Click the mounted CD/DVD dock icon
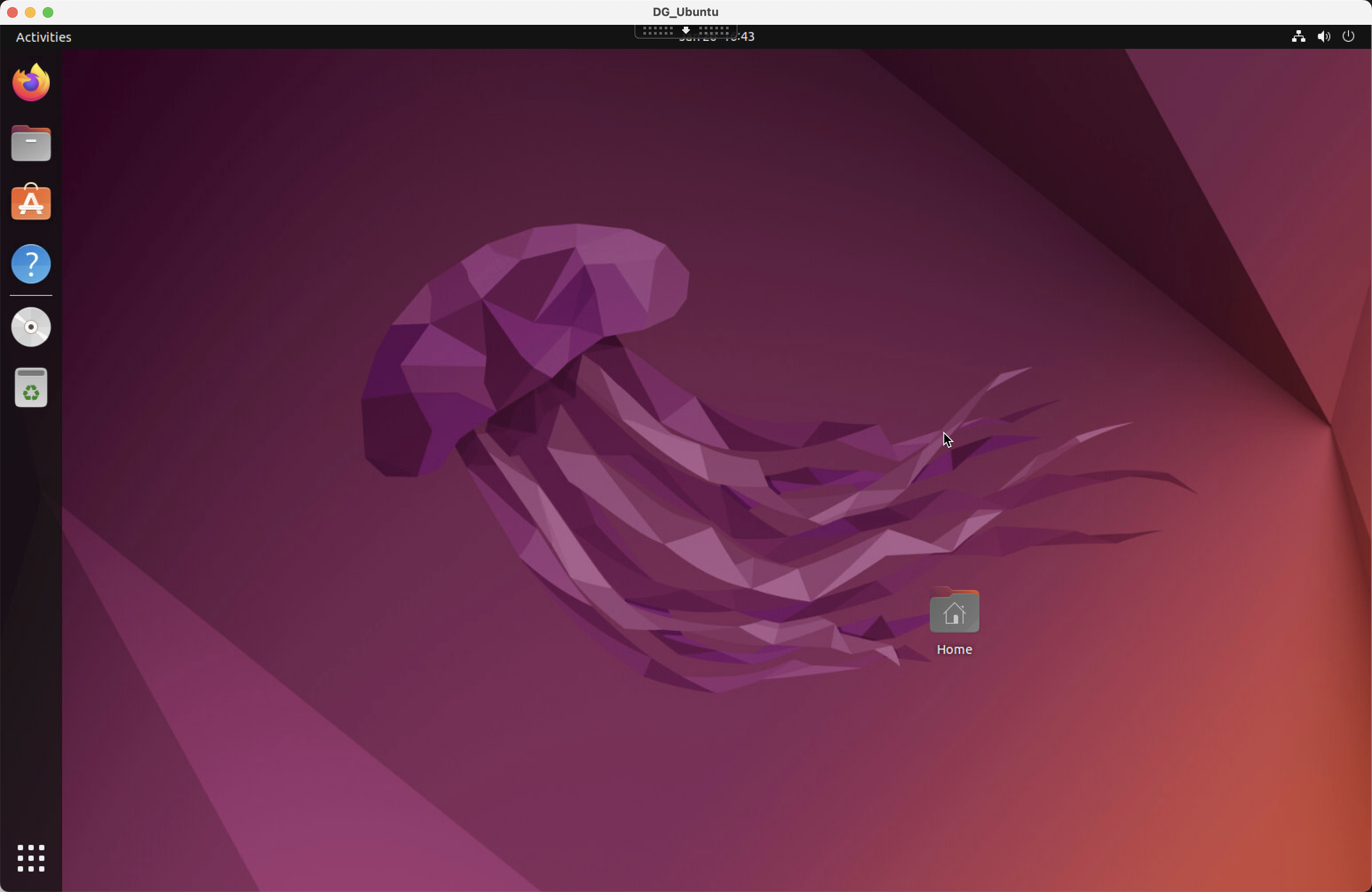1372x892 pixels. (31, 327)
